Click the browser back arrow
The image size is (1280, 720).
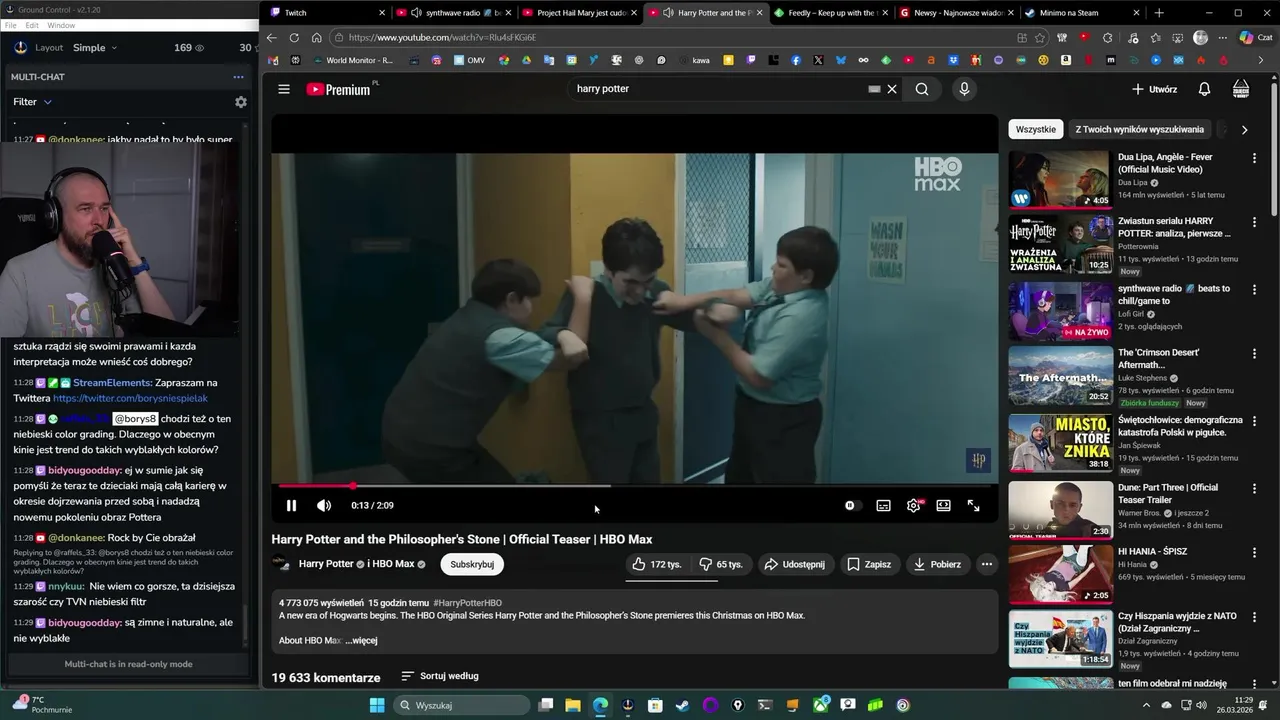[x=271, y=37]
